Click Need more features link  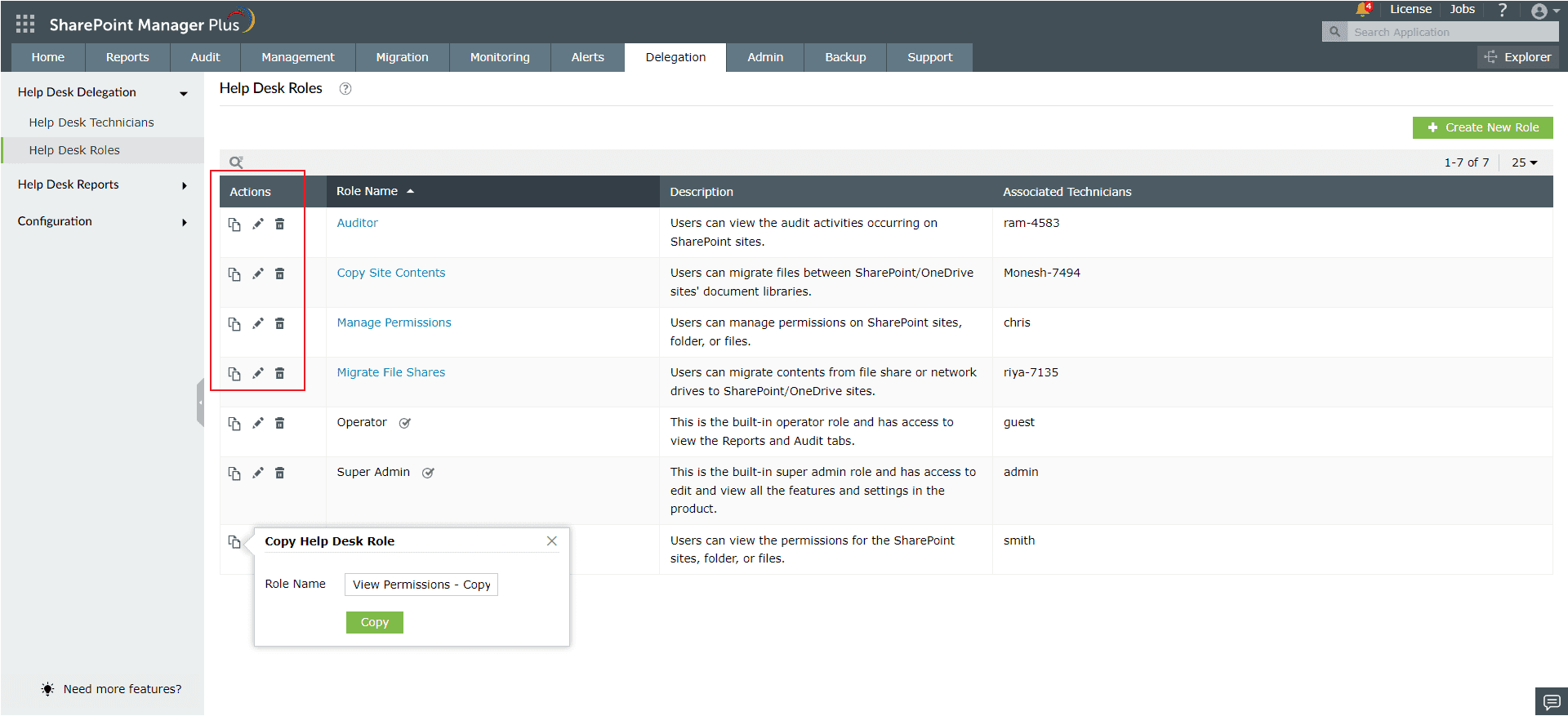[122, 689]
